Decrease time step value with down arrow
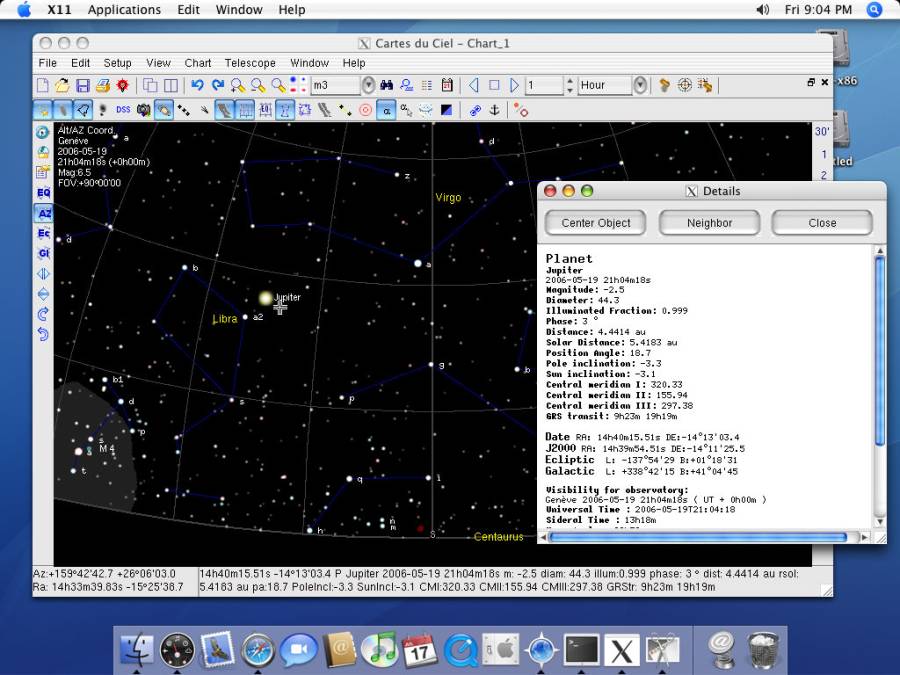 pyautogui.click(x=569, y=90)
